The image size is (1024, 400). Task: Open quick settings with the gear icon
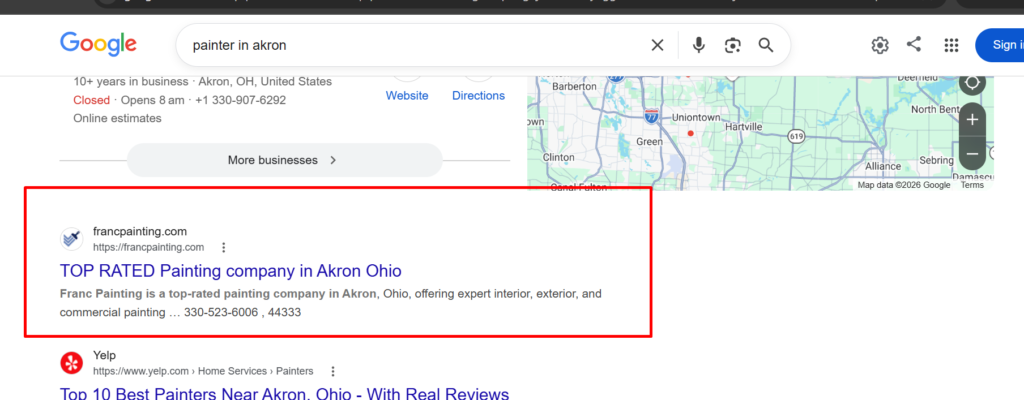point(880,45)
